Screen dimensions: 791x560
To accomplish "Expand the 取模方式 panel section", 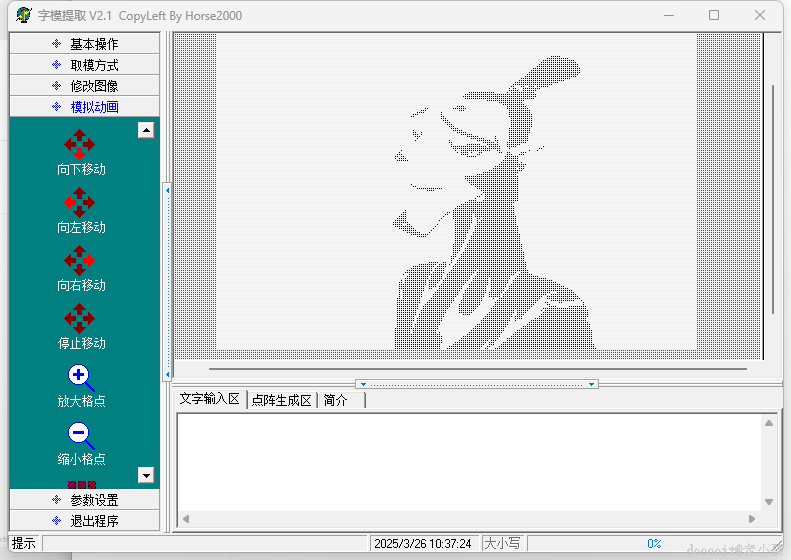I will pyautogui.click(x=84, y=65).
